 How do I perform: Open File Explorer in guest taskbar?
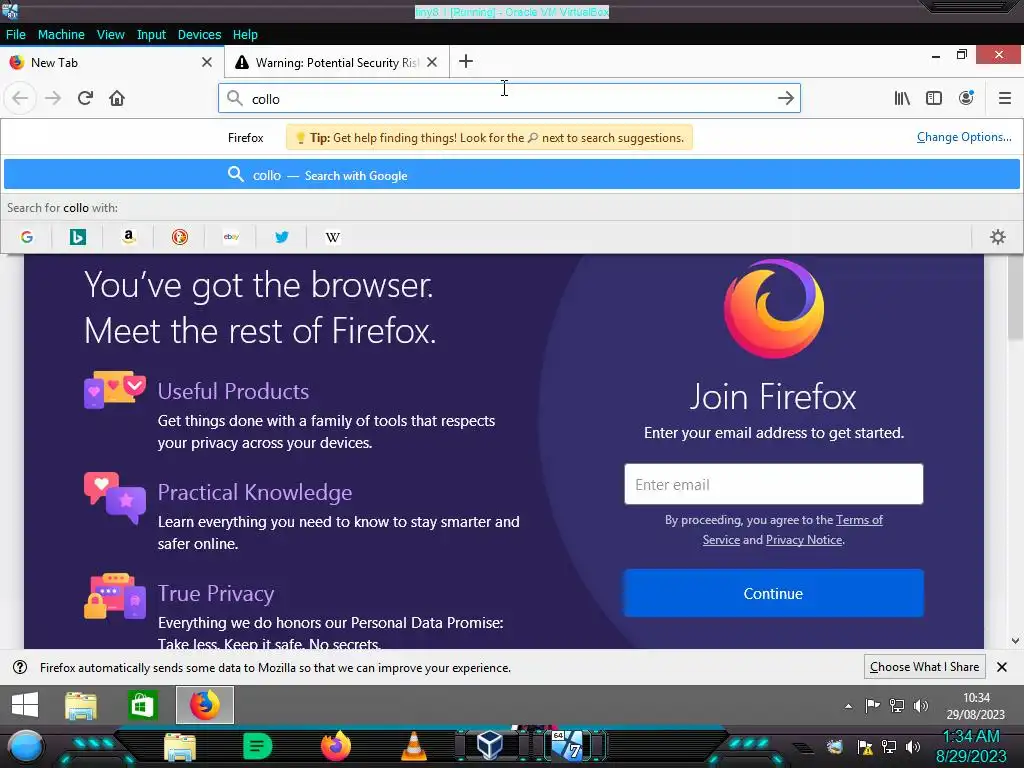click(x=81, y=705)
